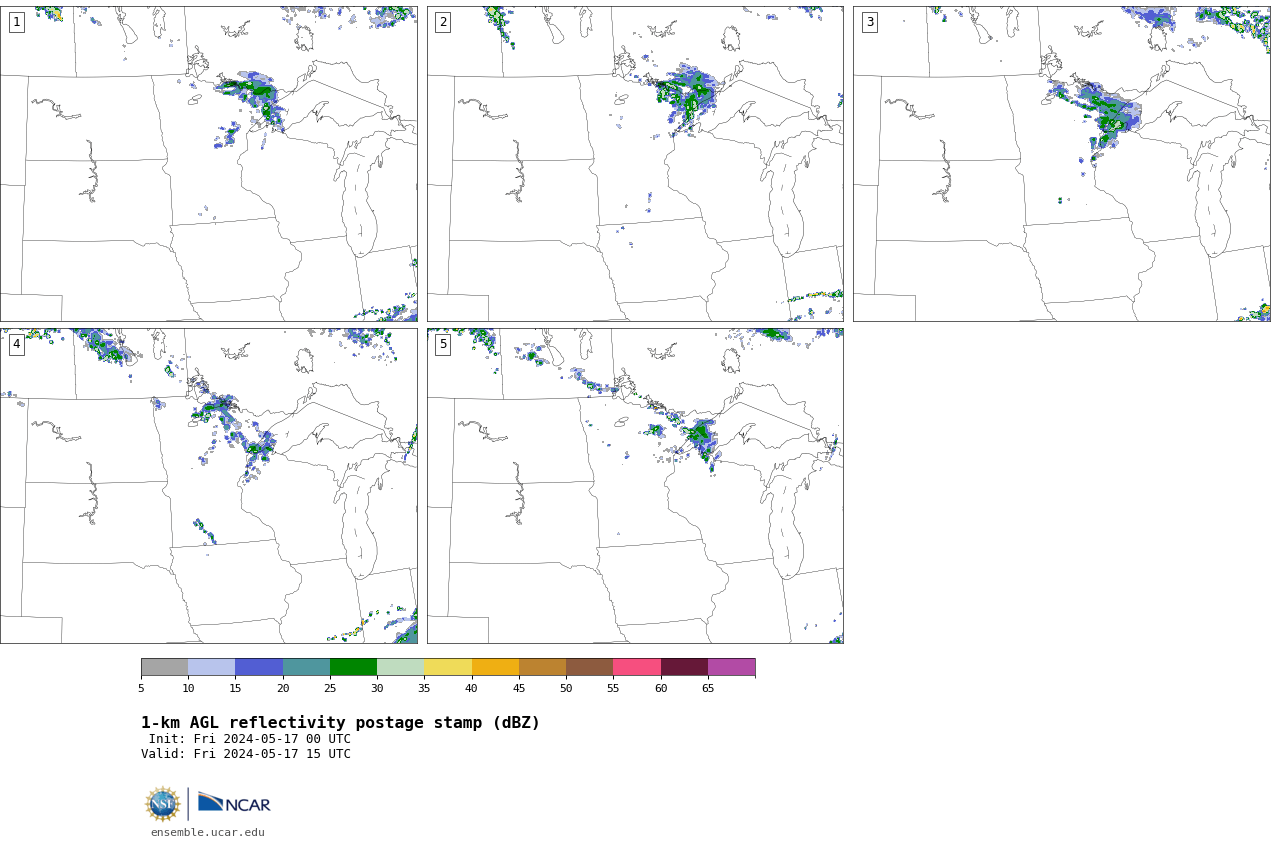Select the light blue 10-15 dBZ swatch
This screenshot has height=844, width=1280.
coord(211,667)
